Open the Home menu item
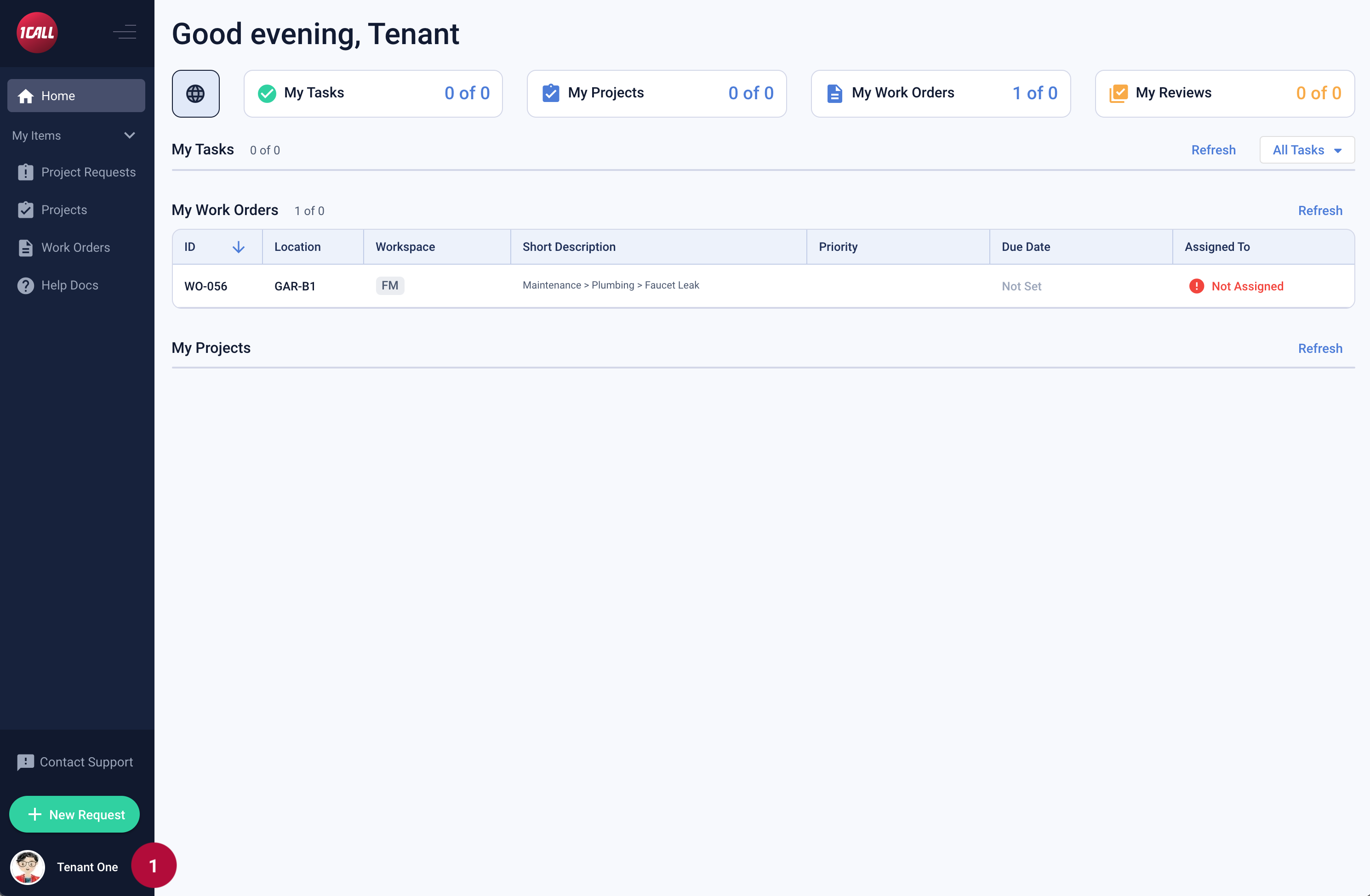1370x896 pixels. [x=76, y=96]
